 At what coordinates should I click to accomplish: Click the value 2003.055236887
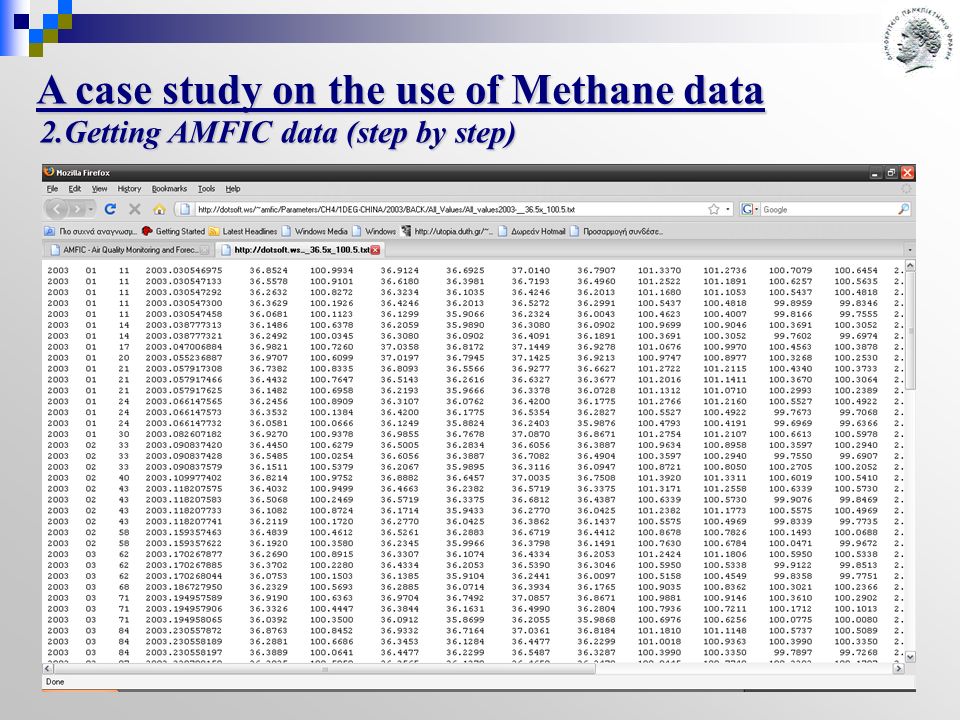[184, 358]
